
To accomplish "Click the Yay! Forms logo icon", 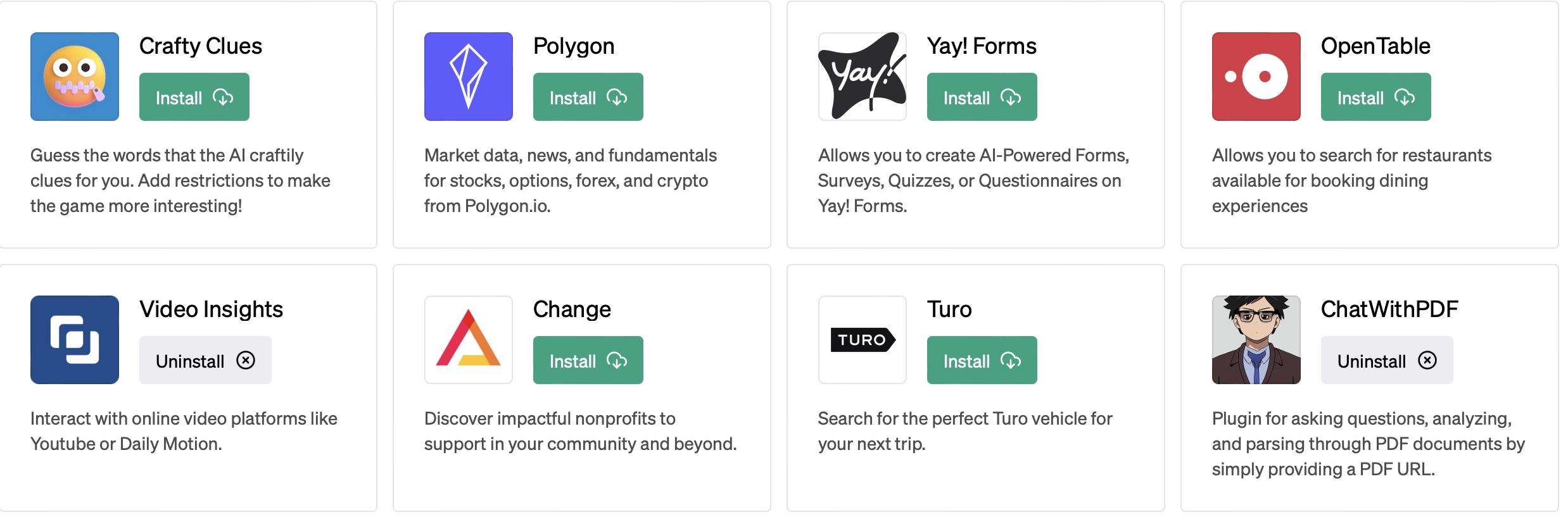I will coord(863,77).
